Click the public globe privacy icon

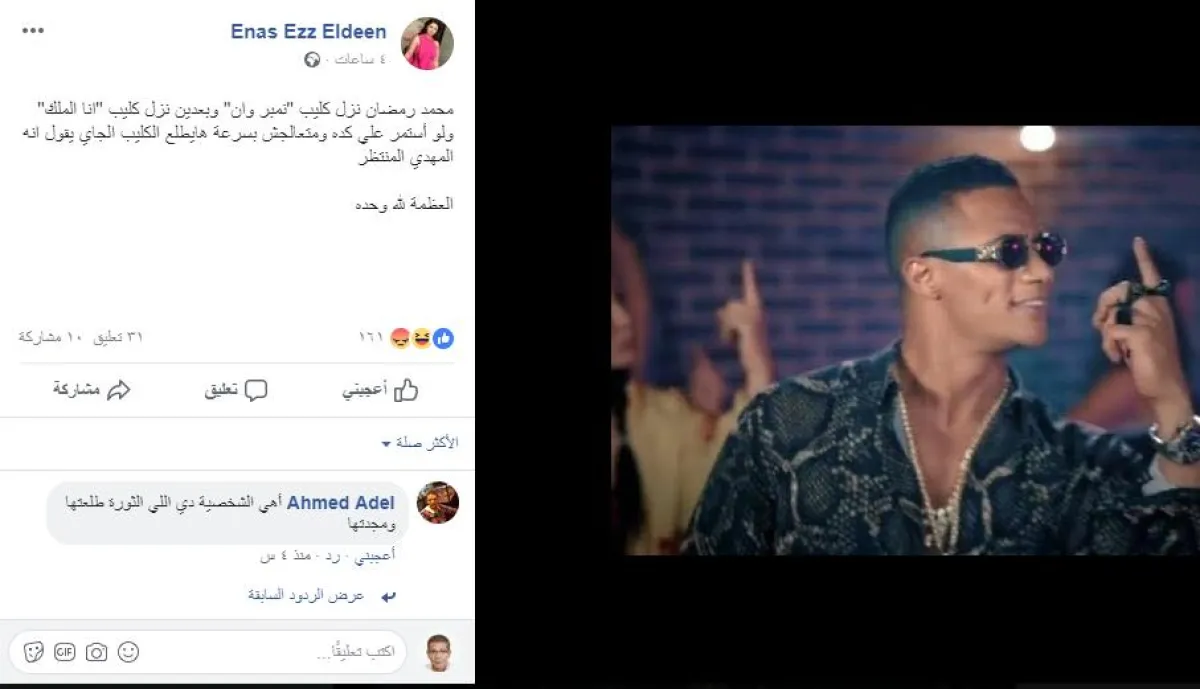tap(313, 60)
